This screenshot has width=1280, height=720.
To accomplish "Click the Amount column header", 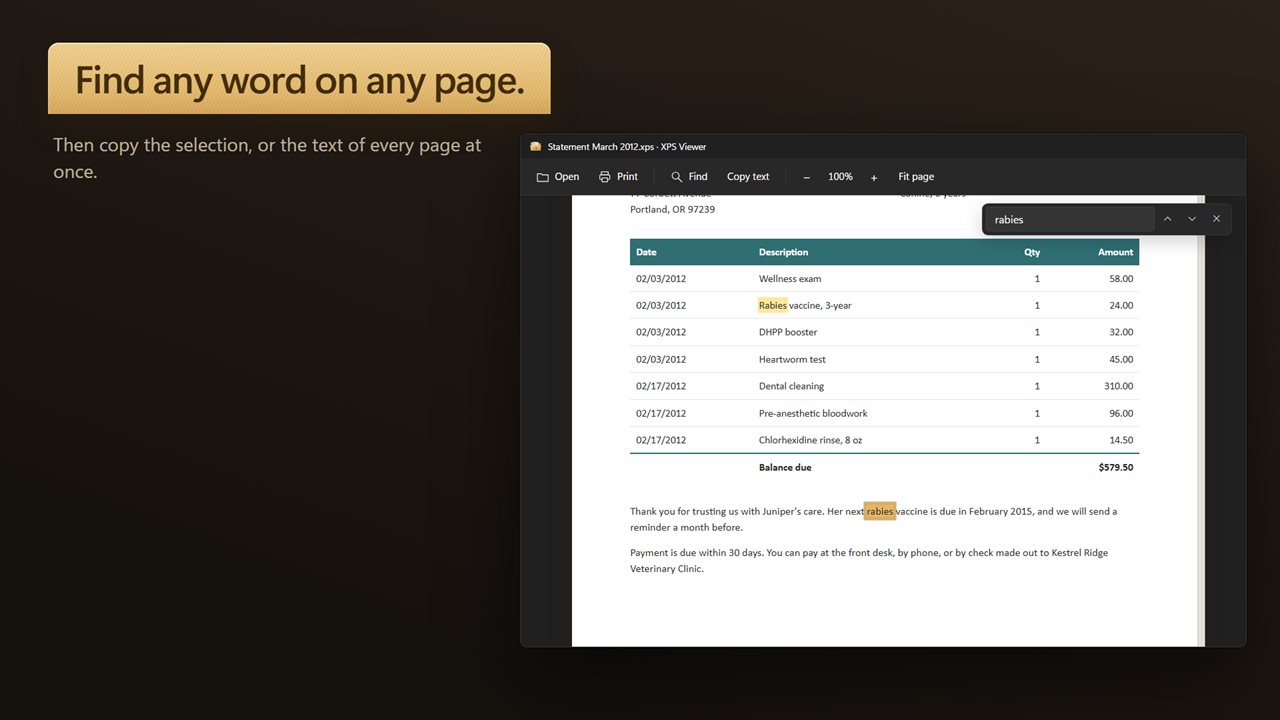I will [x=1115, y=252].
